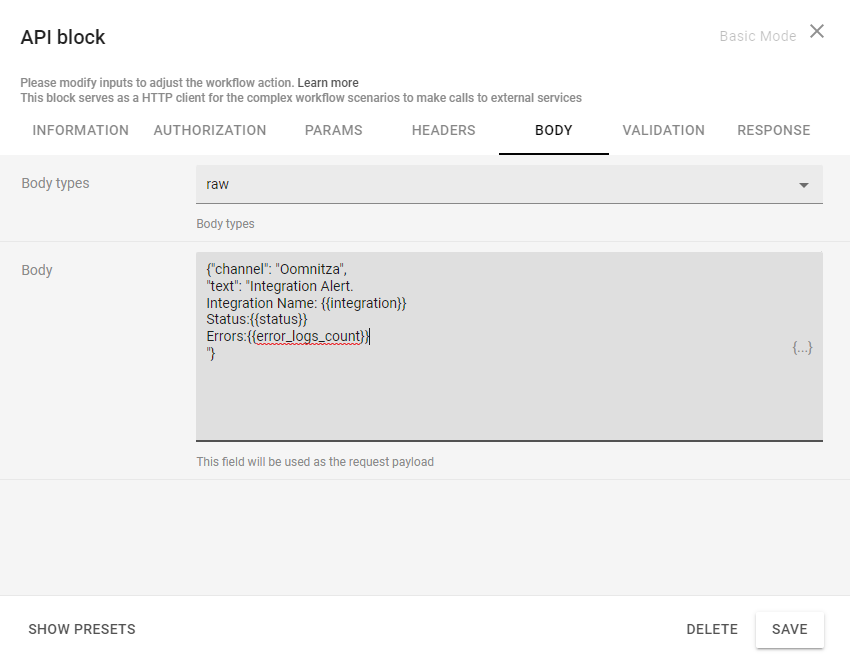View the Response tab
Viewport: 850px width, 661px height.
tap(773, 130)
